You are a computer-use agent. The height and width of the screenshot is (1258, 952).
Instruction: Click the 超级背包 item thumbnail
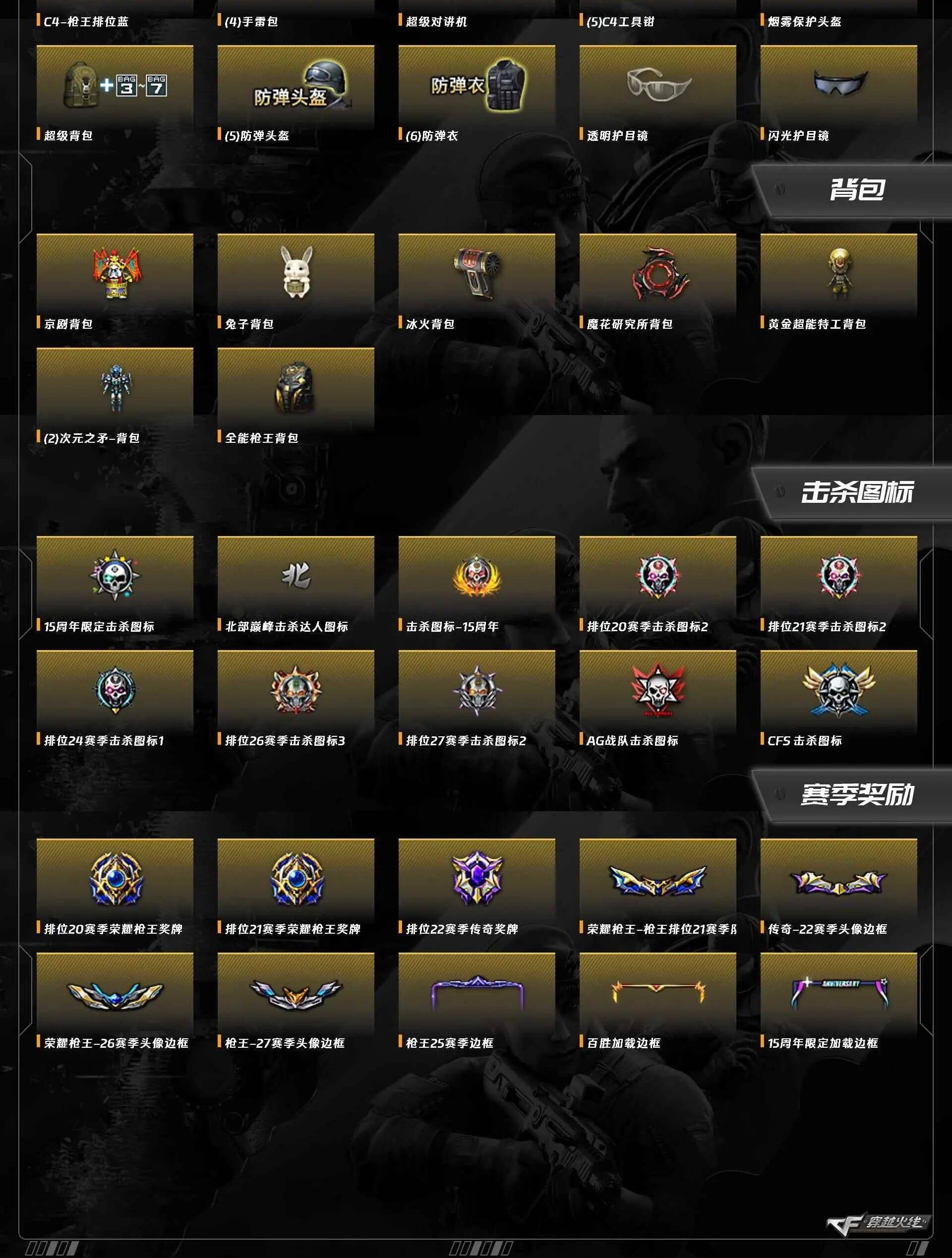point(115,86)
